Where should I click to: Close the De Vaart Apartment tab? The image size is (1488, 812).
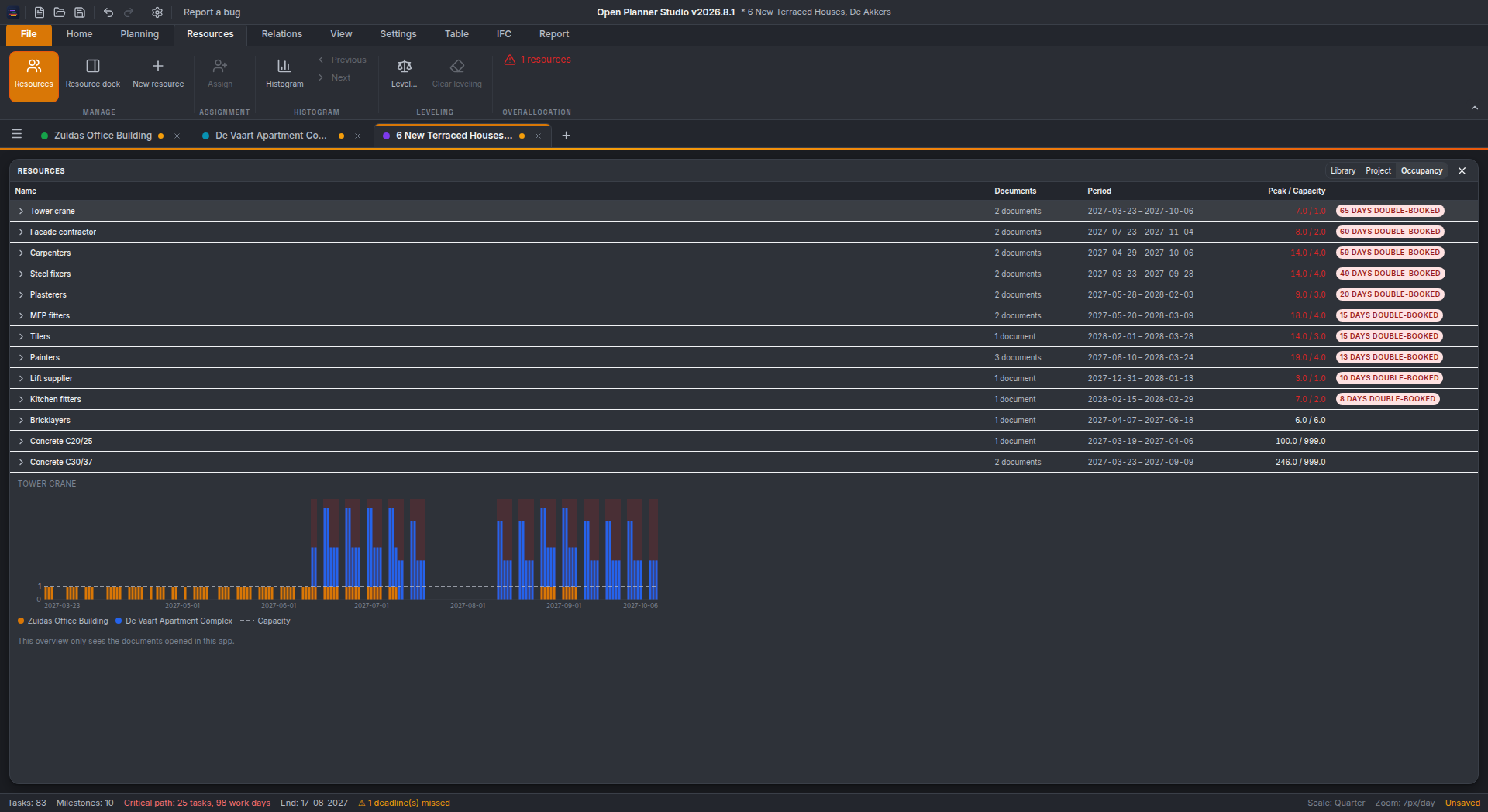[357, 136]
